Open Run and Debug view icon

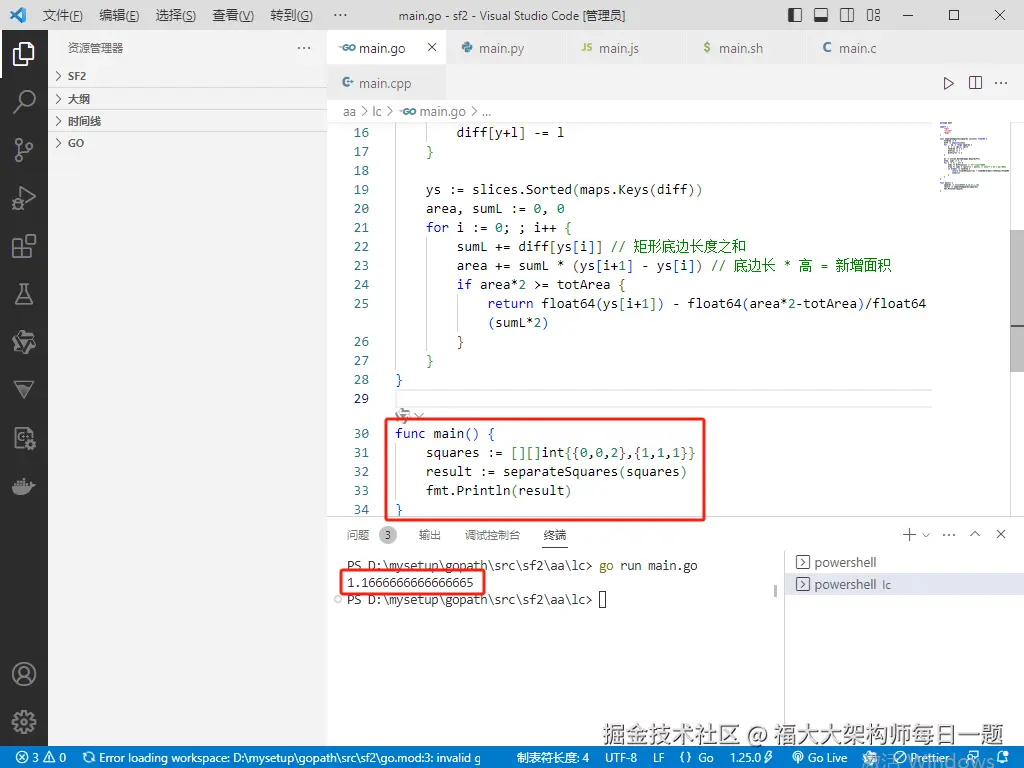click(24, 198)
